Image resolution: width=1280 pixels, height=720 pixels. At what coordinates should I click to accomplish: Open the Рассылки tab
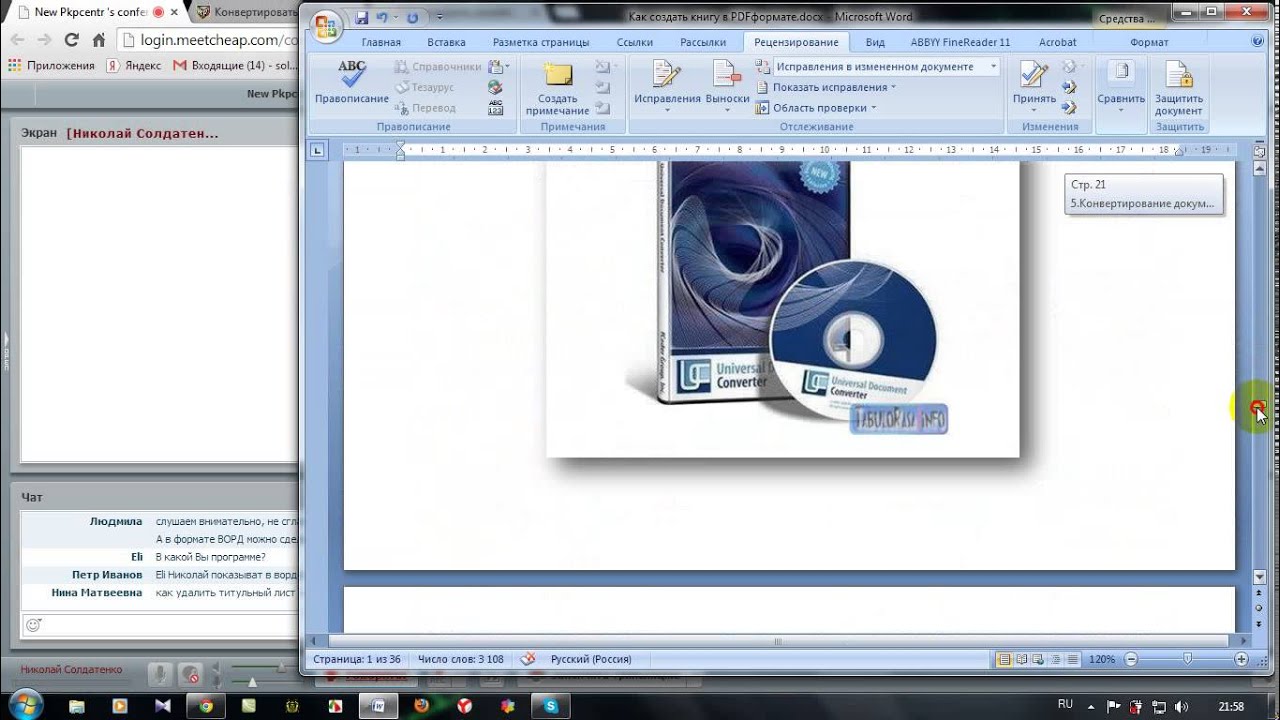point(703,42)
